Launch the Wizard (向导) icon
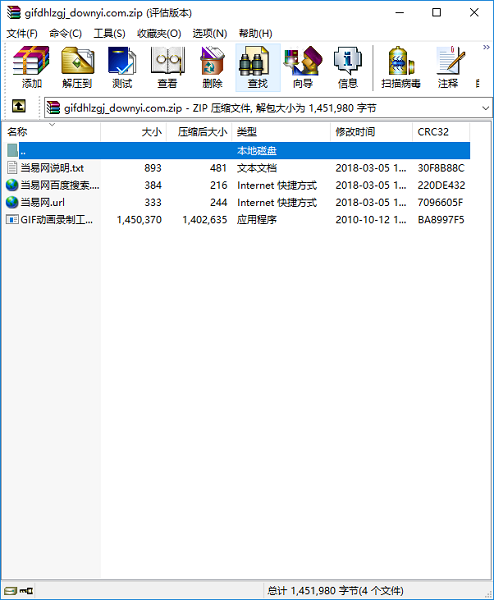This screenshot has width=494, height=600. [x=303, y=68]
